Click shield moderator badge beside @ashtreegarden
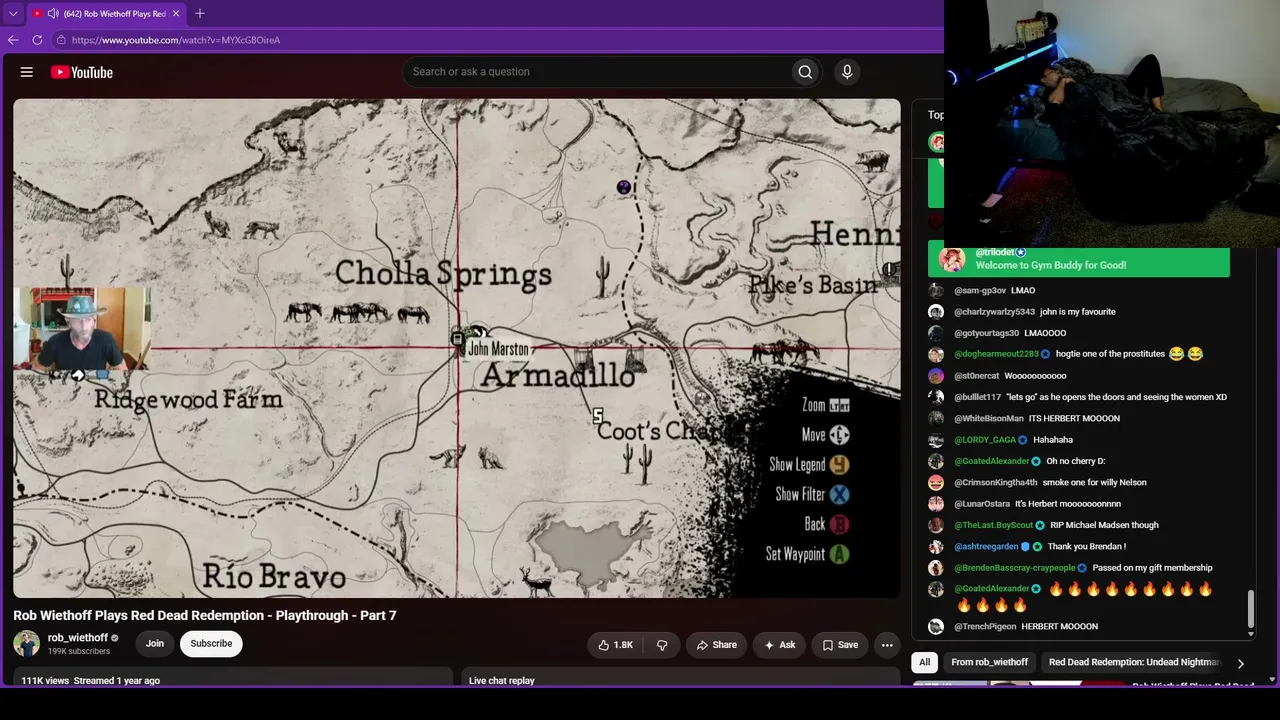This screenshot has height=720, width=1280. 1025,547
